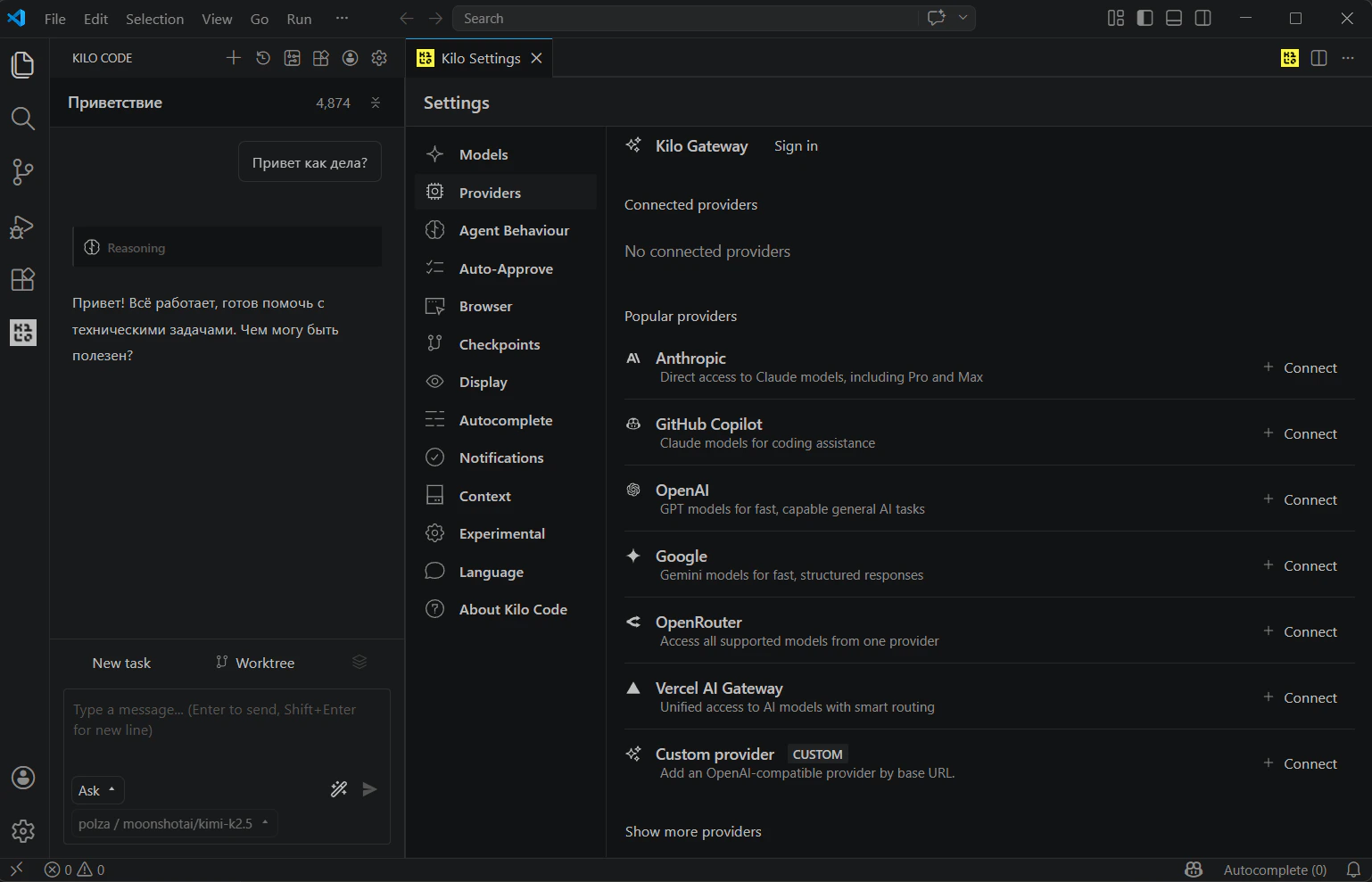Collapse the Приветствие task header
This screenshot has height=882, width=1372.
click(376, 103)
